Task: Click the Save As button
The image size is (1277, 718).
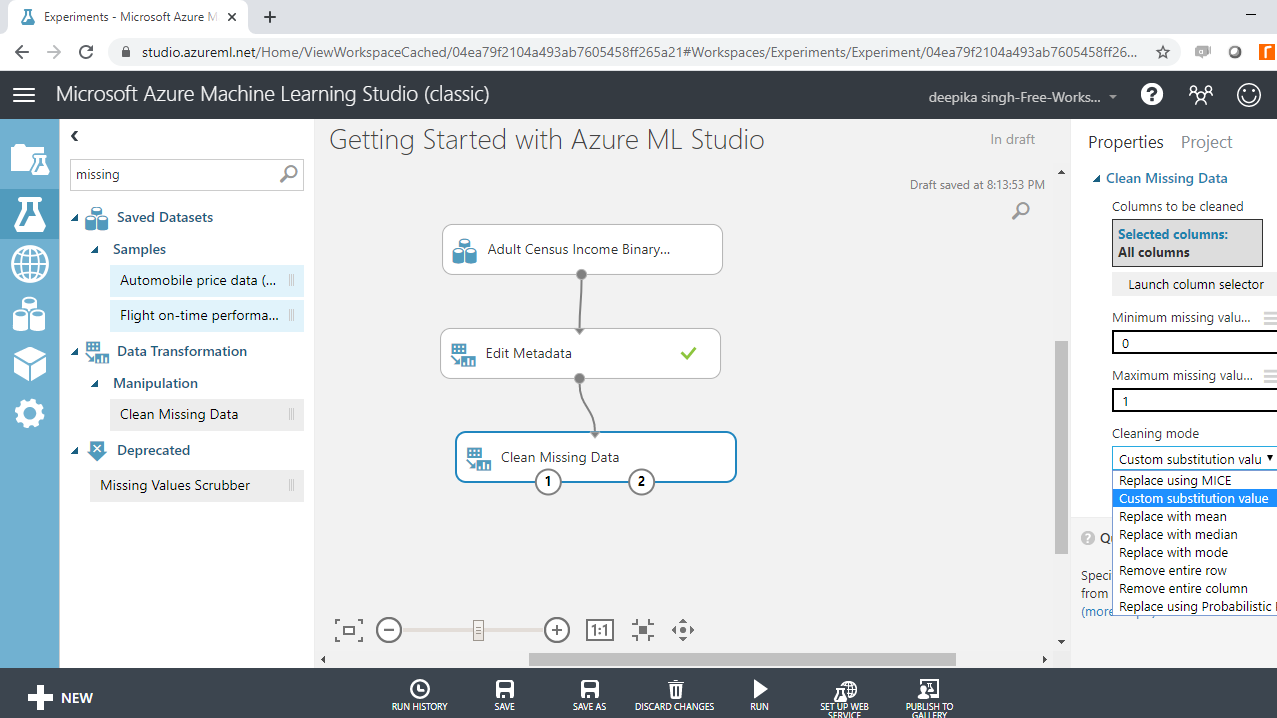Action: click(590, 695)
